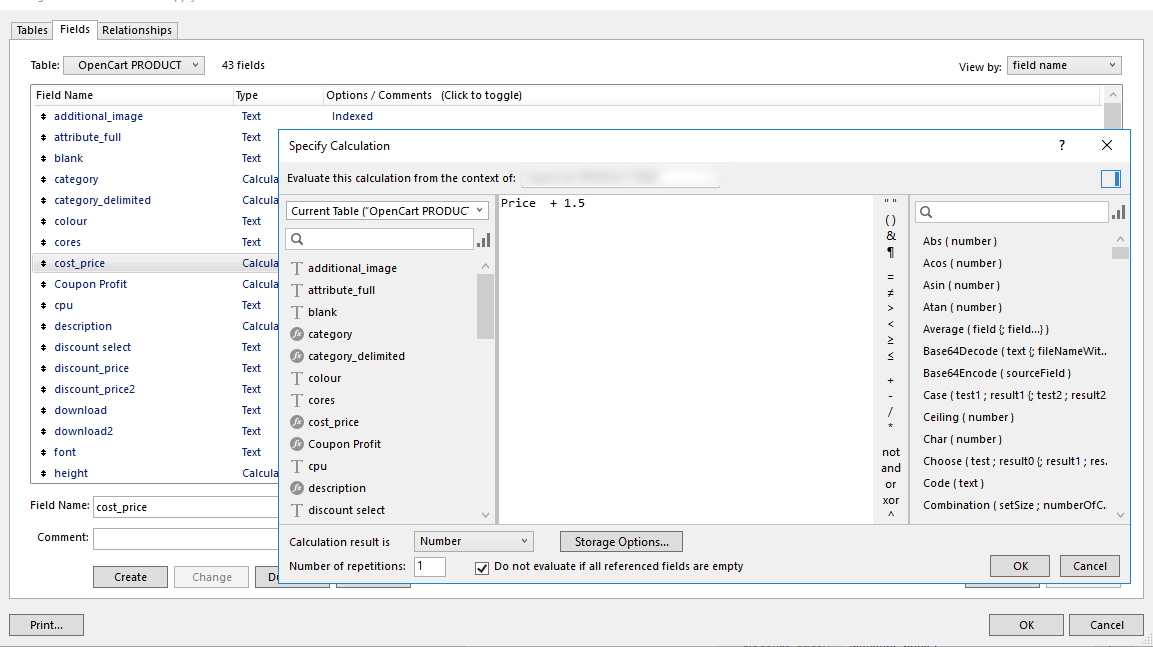Open the Current Table context dropdown
The height and width of the screenshot is (647, 1153).
(x=387, y=210)
